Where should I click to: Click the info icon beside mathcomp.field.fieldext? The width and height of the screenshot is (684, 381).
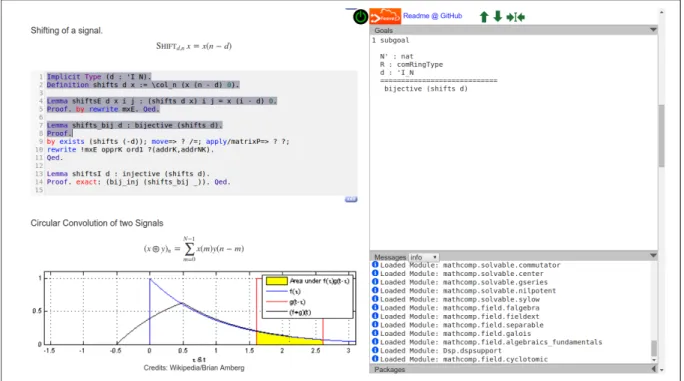point(375,316)
